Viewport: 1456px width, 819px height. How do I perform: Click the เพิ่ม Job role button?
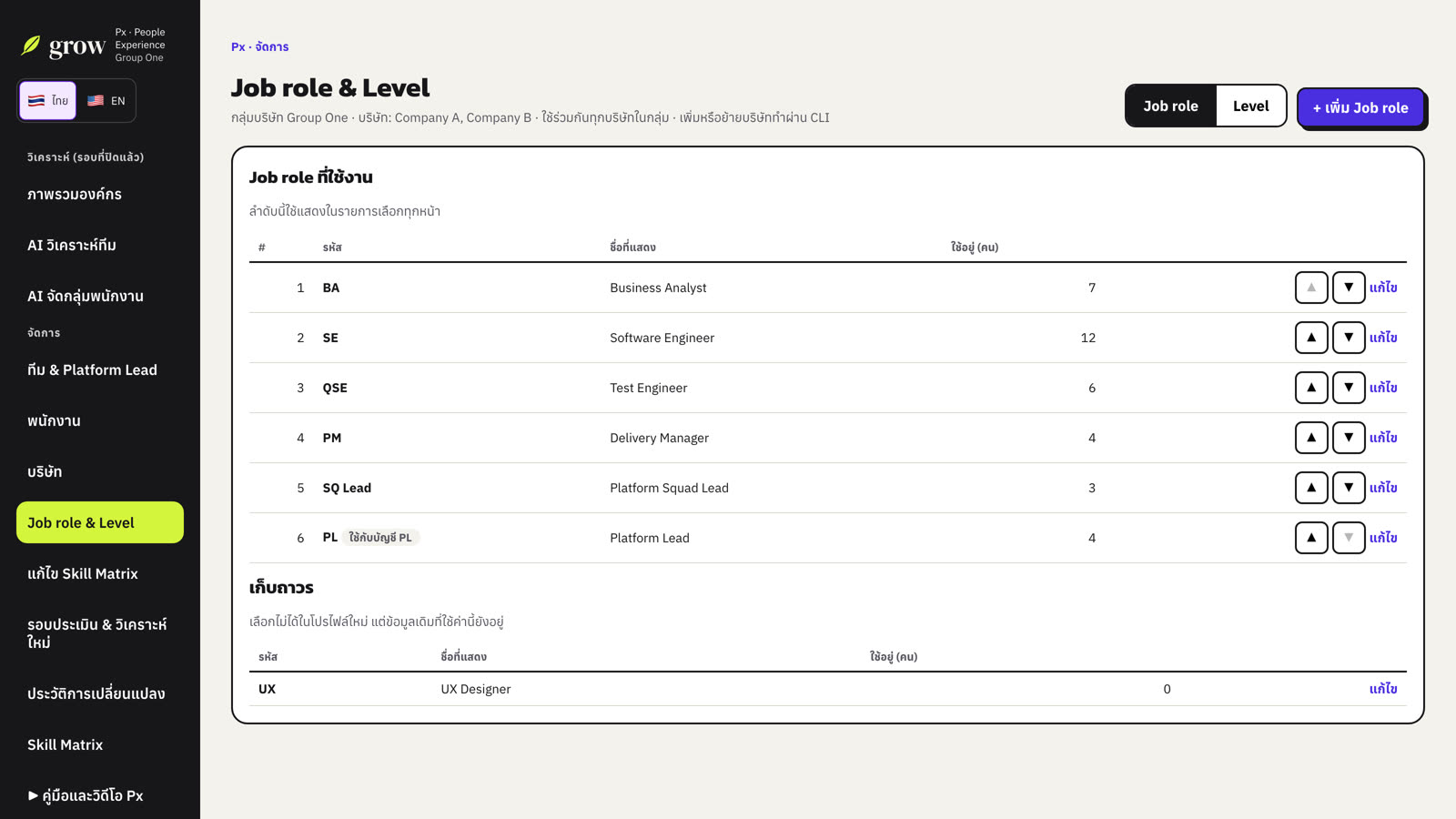1360,107
